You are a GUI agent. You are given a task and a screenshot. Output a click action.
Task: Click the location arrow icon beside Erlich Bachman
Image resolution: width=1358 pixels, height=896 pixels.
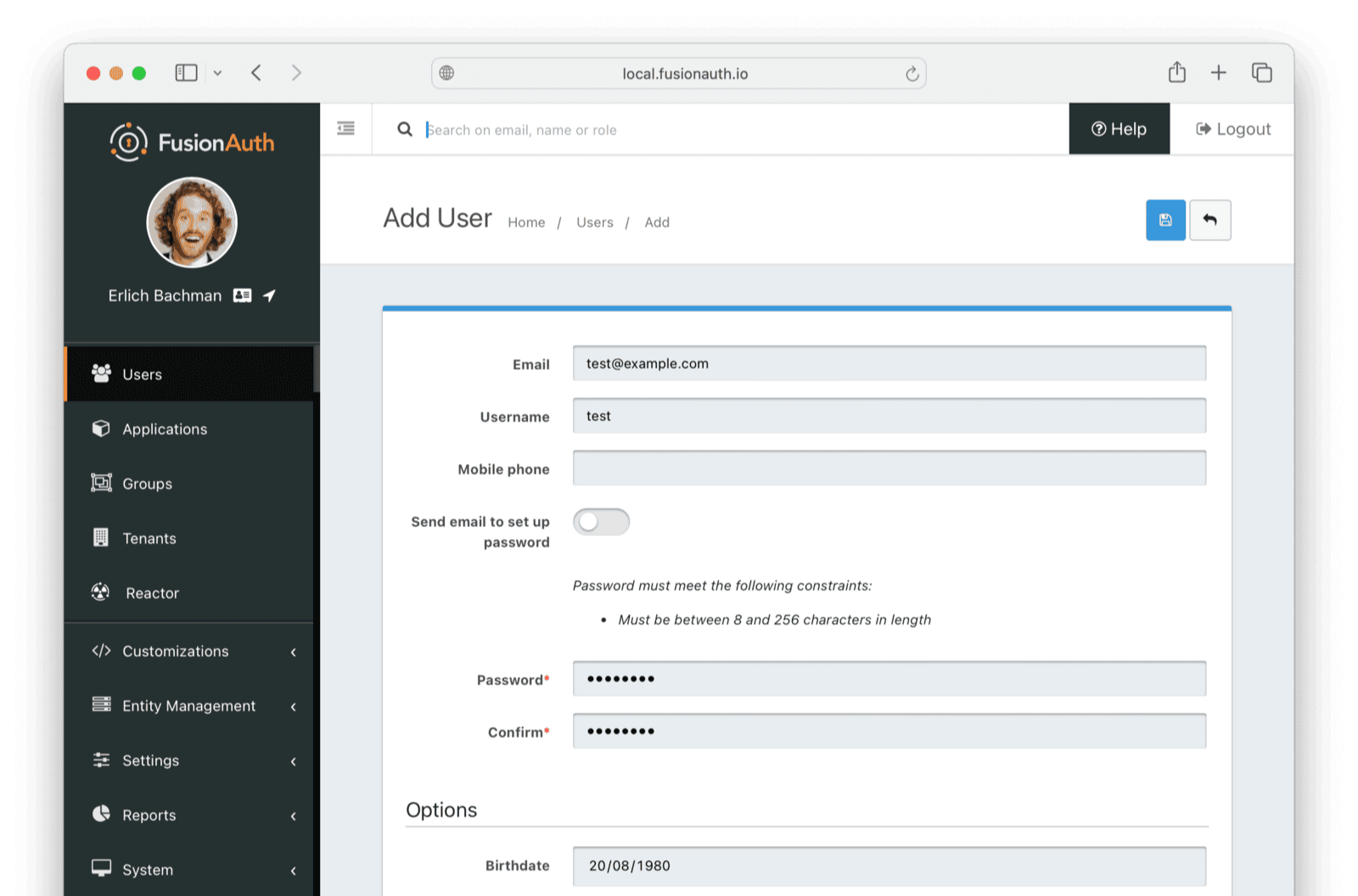(269, 295)
